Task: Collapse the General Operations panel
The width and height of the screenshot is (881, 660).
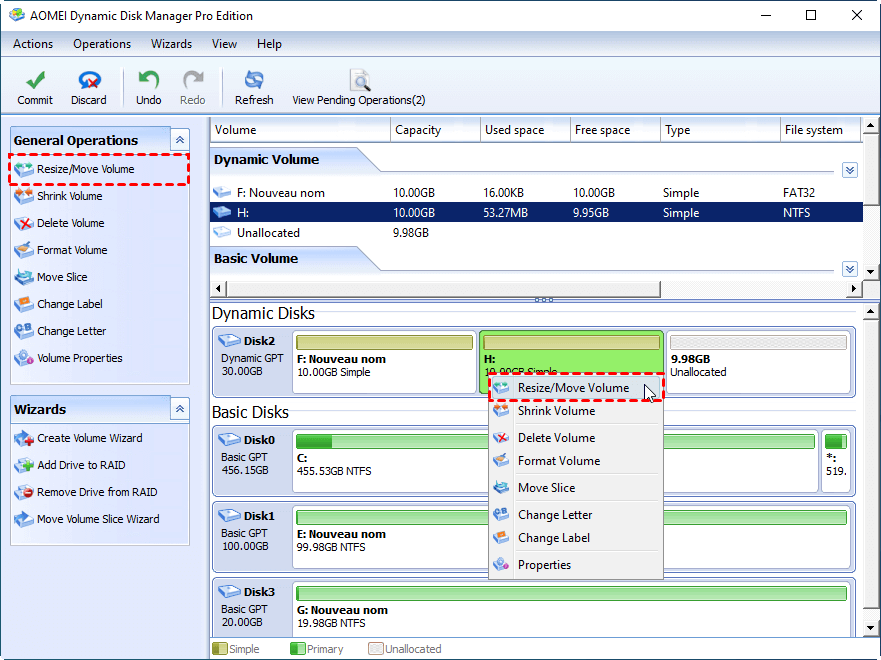Action: pos(180,140)
